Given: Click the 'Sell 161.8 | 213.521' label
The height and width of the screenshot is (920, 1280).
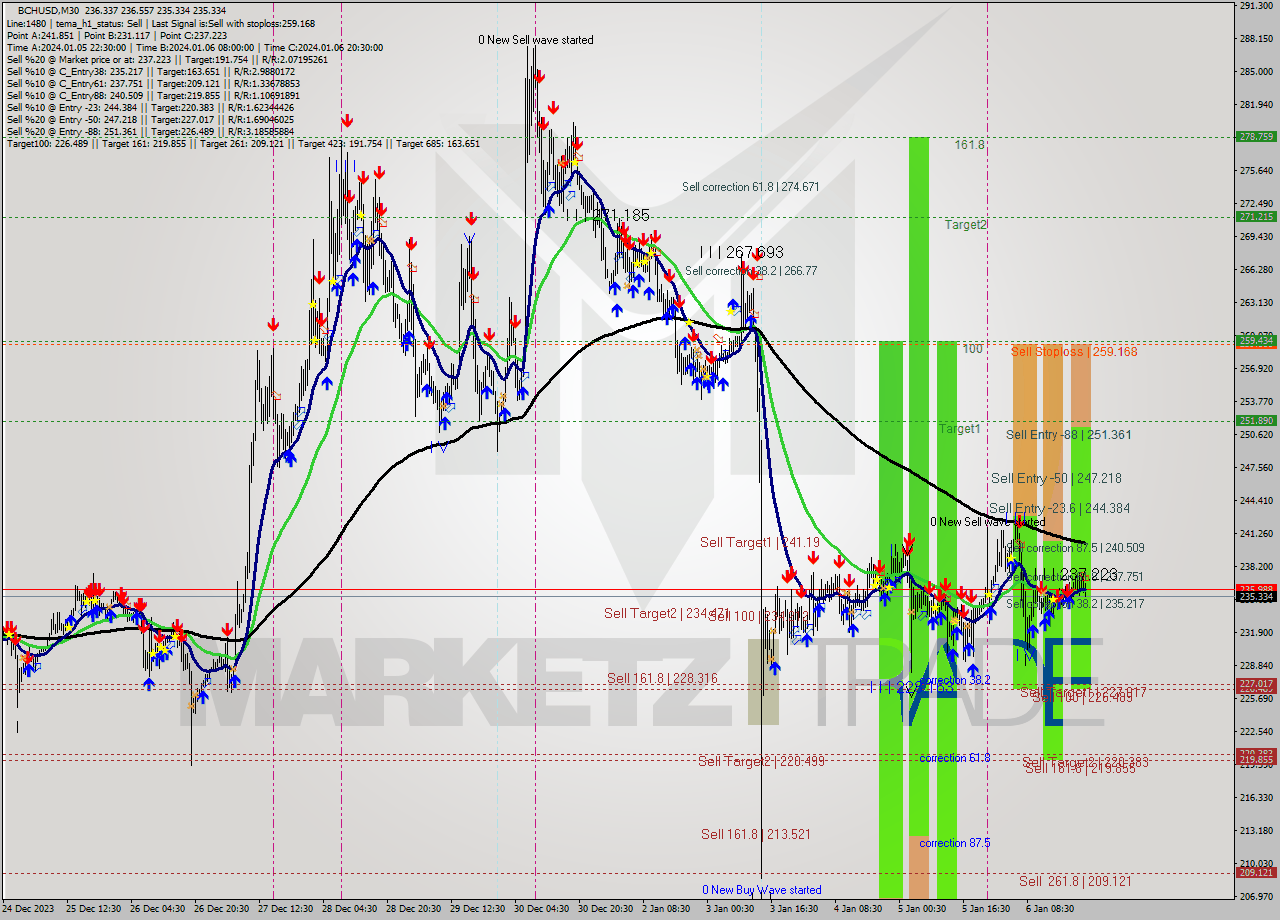Looking at the screenshot, I should [x=755, y=834].
